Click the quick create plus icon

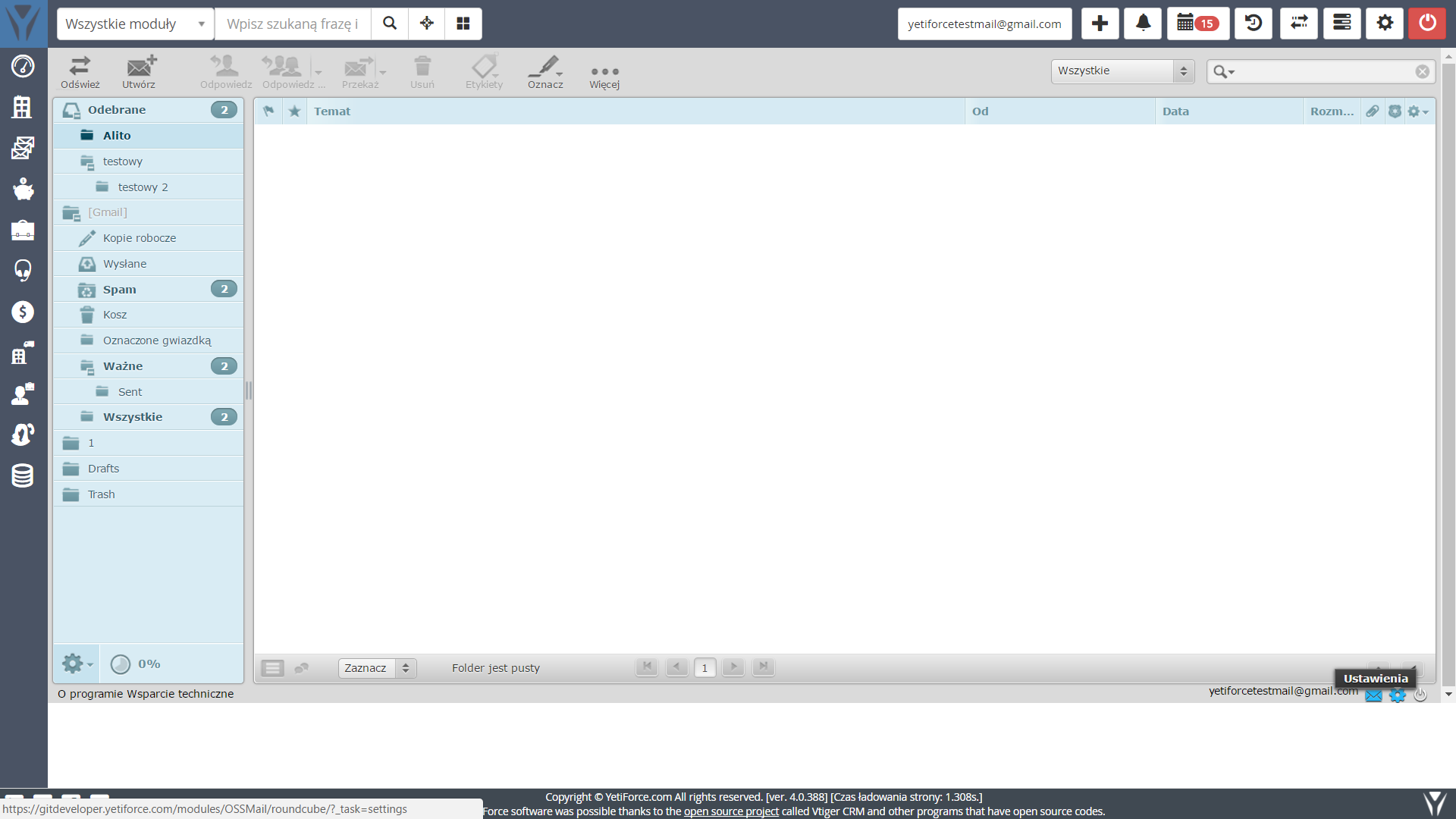1100,24
